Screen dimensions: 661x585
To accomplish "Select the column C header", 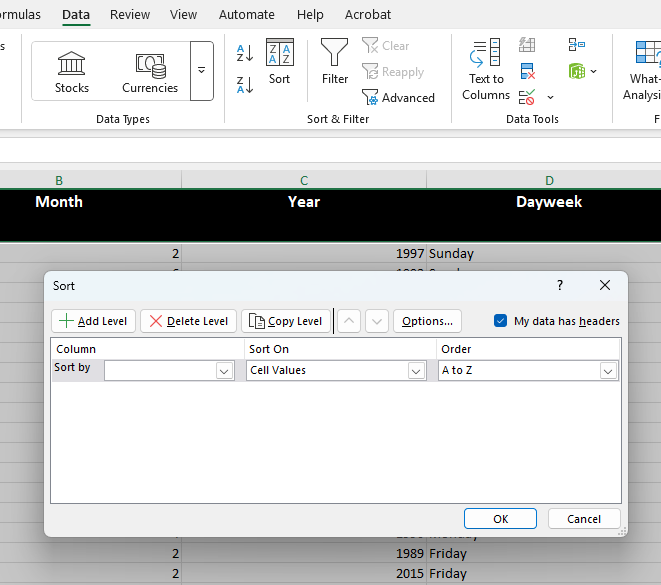I will point(304,180).
